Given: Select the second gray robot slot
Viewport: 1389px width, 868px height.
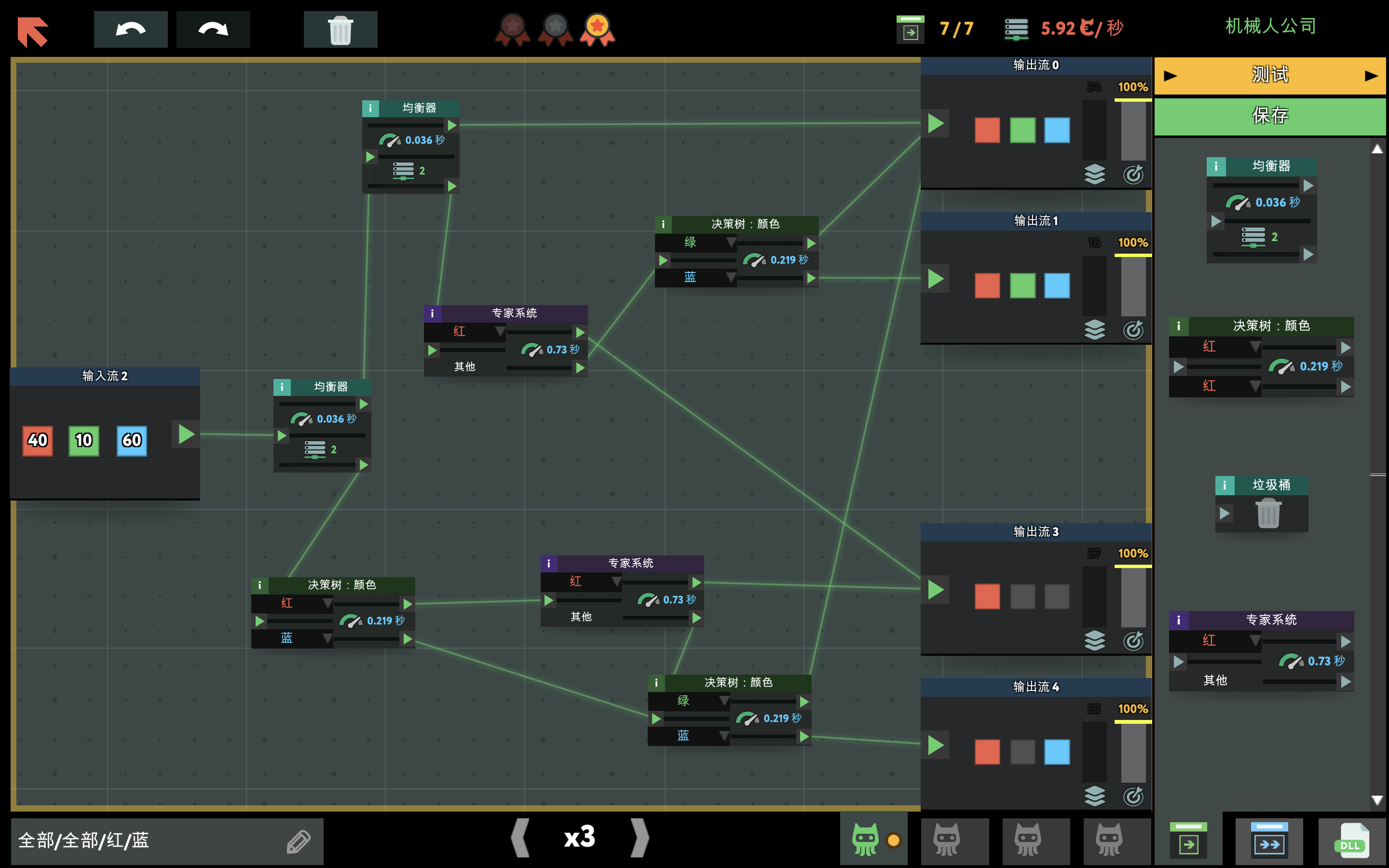Looking at the screenshot, I should tap(1027, 841).
